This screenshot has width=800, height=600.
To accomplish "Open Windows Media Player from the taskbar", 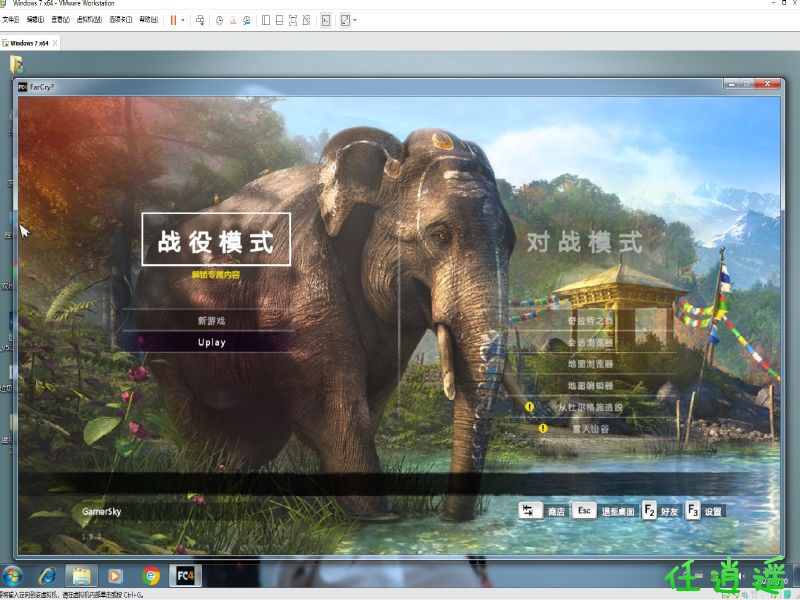I will [x=115, y=577].
